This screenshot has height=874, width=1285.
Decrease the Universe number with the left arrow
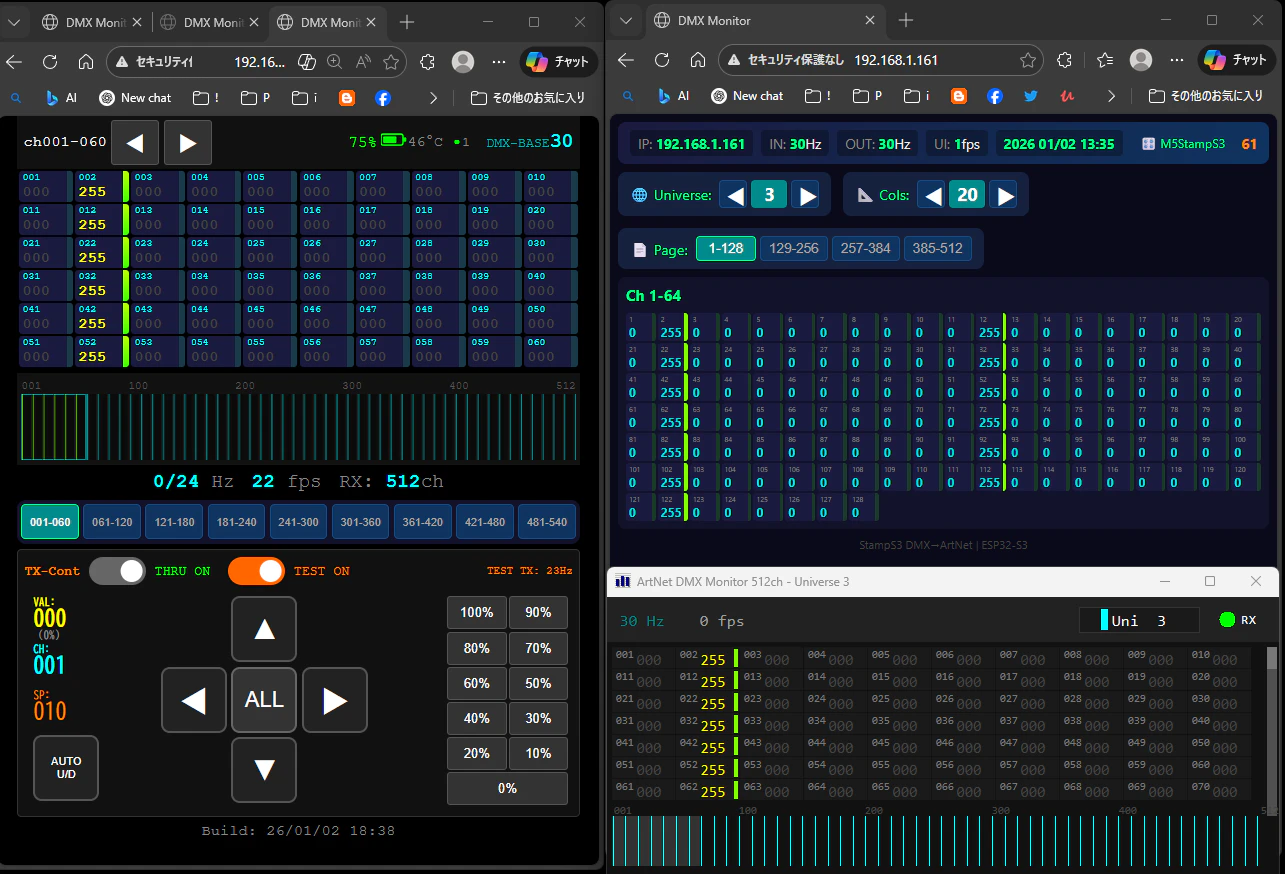pos(735,195)
